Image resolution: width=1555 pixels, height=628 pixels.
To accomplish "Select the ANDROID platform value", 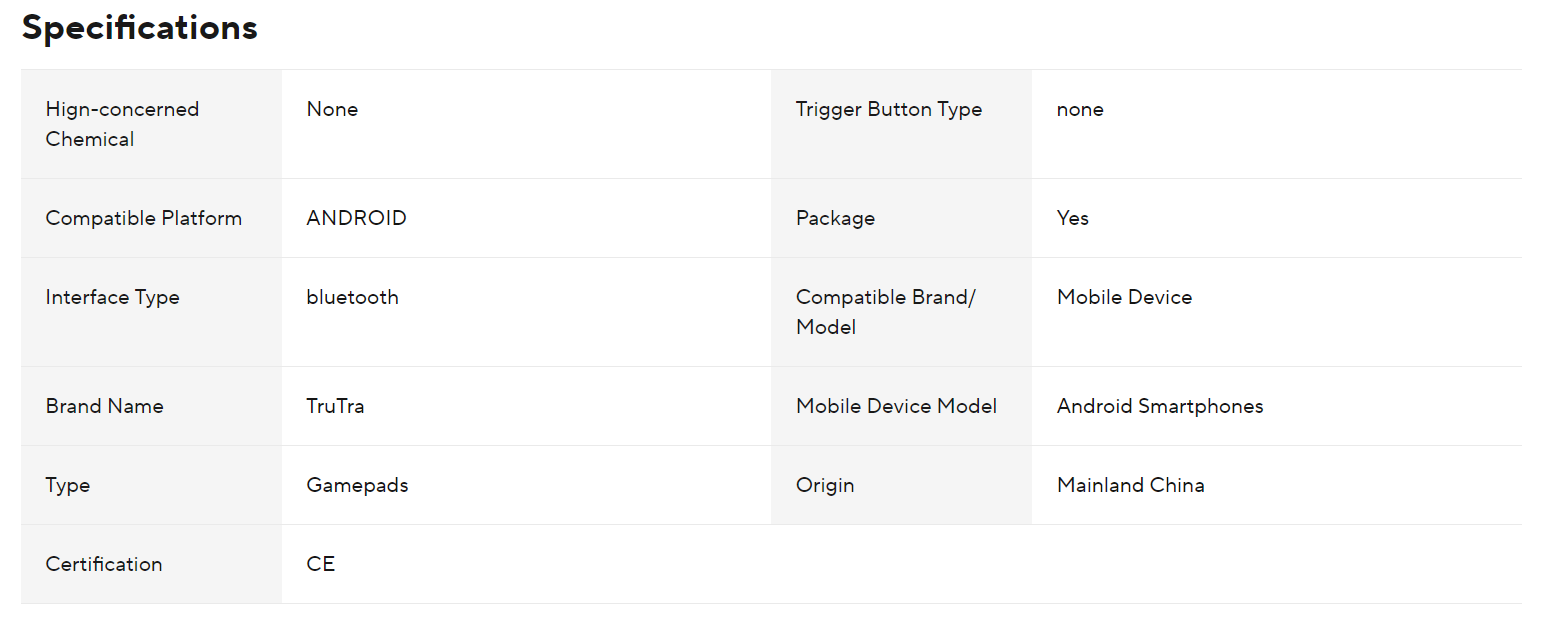I will [x=356, y=218].
